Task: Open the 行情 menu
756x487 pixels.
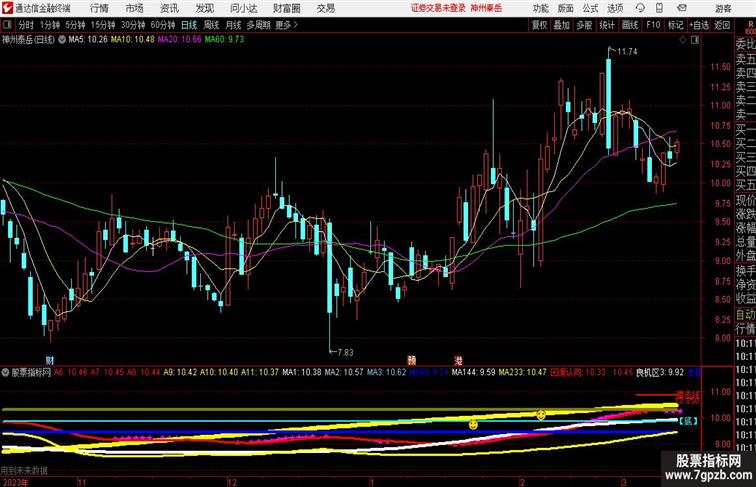Action: 99,8
